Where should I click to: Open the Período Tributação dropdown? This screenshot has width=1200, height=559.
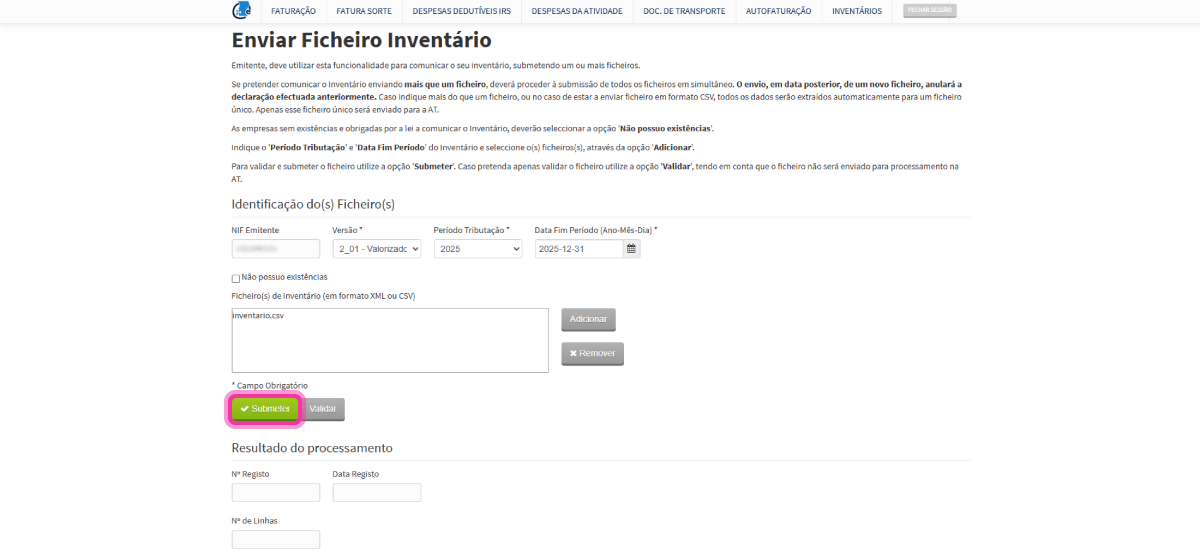(478, 249)
